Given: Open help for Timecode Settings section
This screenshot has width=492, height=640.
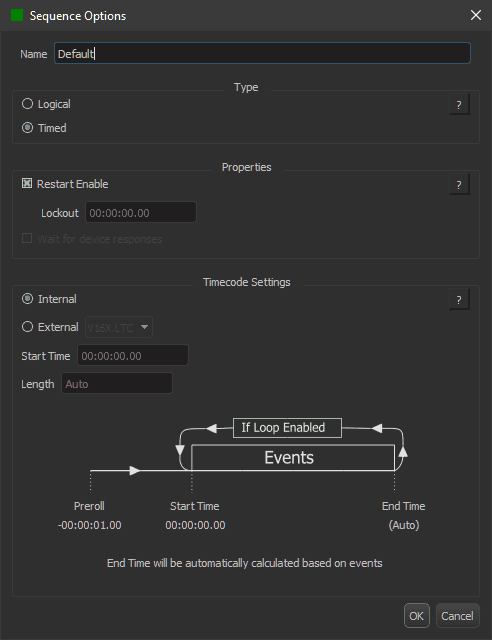Looking at the screenshot, I should [459, 300].
